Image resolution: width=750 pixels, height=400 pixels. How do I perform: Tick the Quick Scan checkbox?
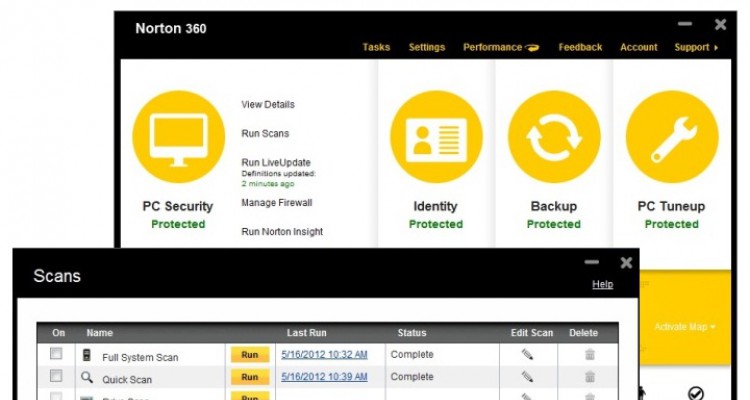pos(57,377)
